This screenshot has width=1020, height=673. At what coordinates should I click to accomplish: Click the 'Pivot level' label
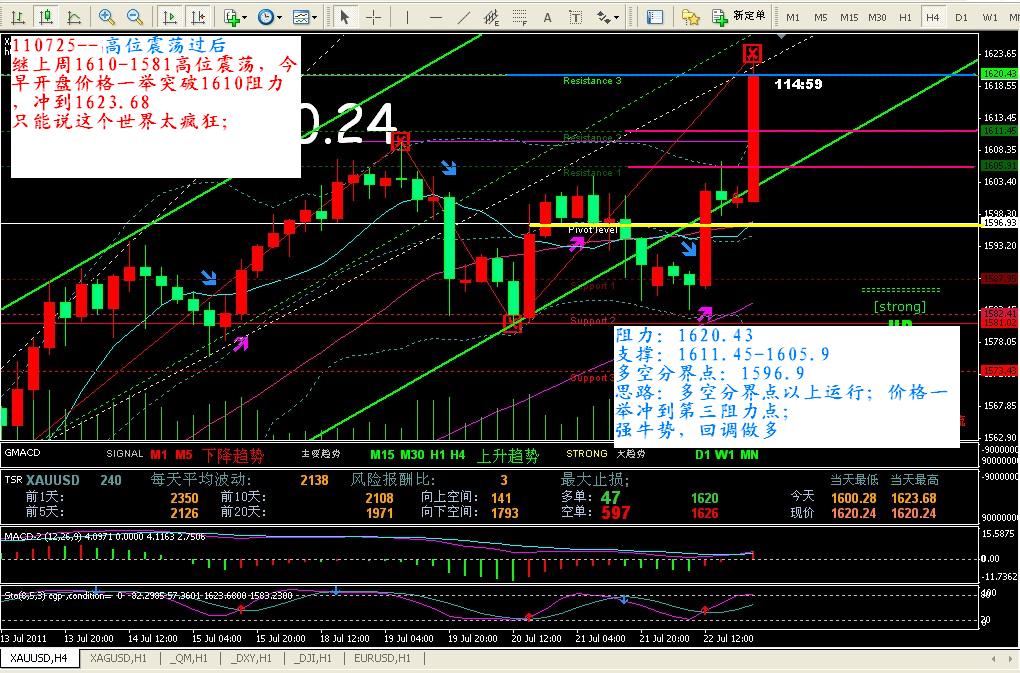click(x=592, y=230)
